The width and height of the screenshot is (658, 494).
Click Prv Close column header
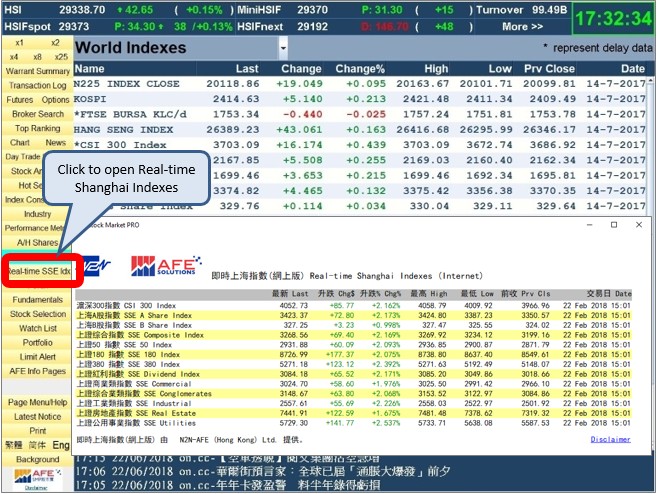[549, 68]
